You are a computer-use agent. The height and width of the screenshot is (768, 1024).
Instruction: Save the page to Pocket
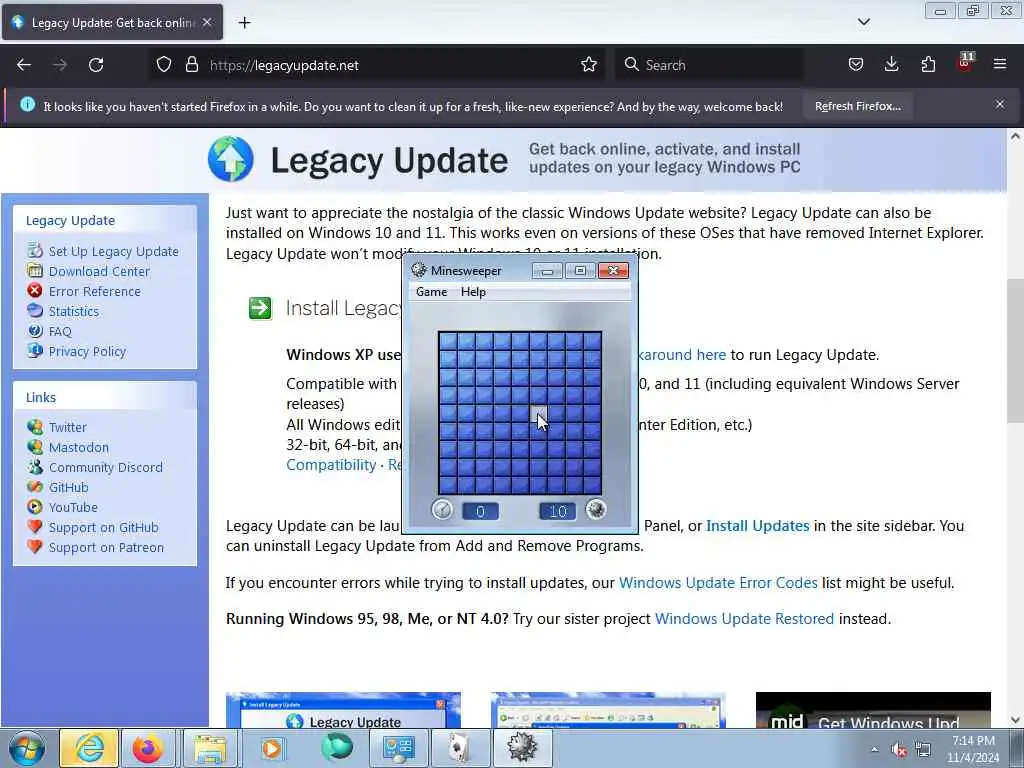pos(856,65)
